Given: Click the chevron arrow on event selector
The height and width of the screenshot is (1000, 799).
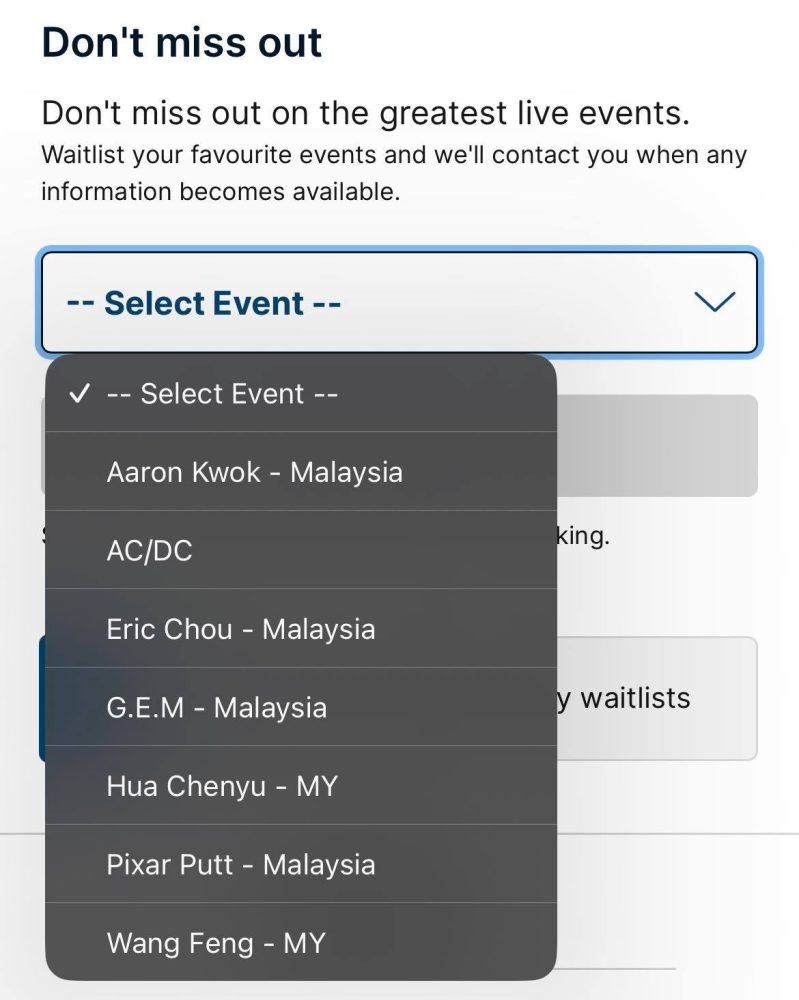Looking at the screenshot, I should pos(714,302).
